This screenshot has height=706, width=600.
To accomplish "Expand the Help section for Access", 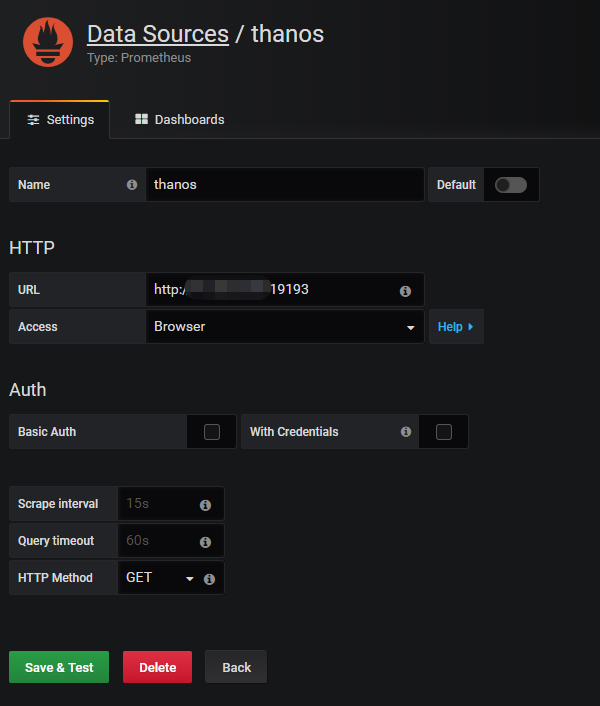I will (x=456, y=327).
